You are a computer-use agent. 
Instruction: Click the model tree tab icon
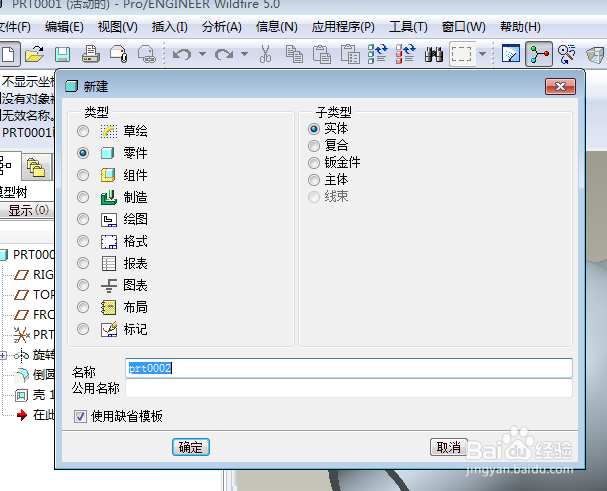(x=7, y=166)
